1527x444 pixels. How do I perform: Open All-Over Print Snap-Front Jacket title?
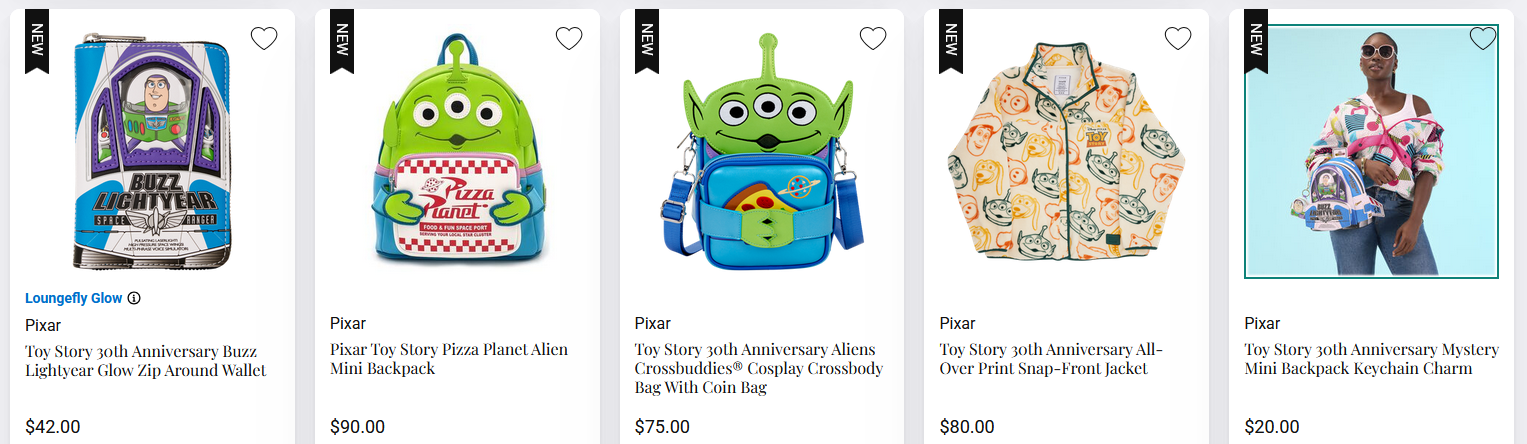tap(1052, 359)
